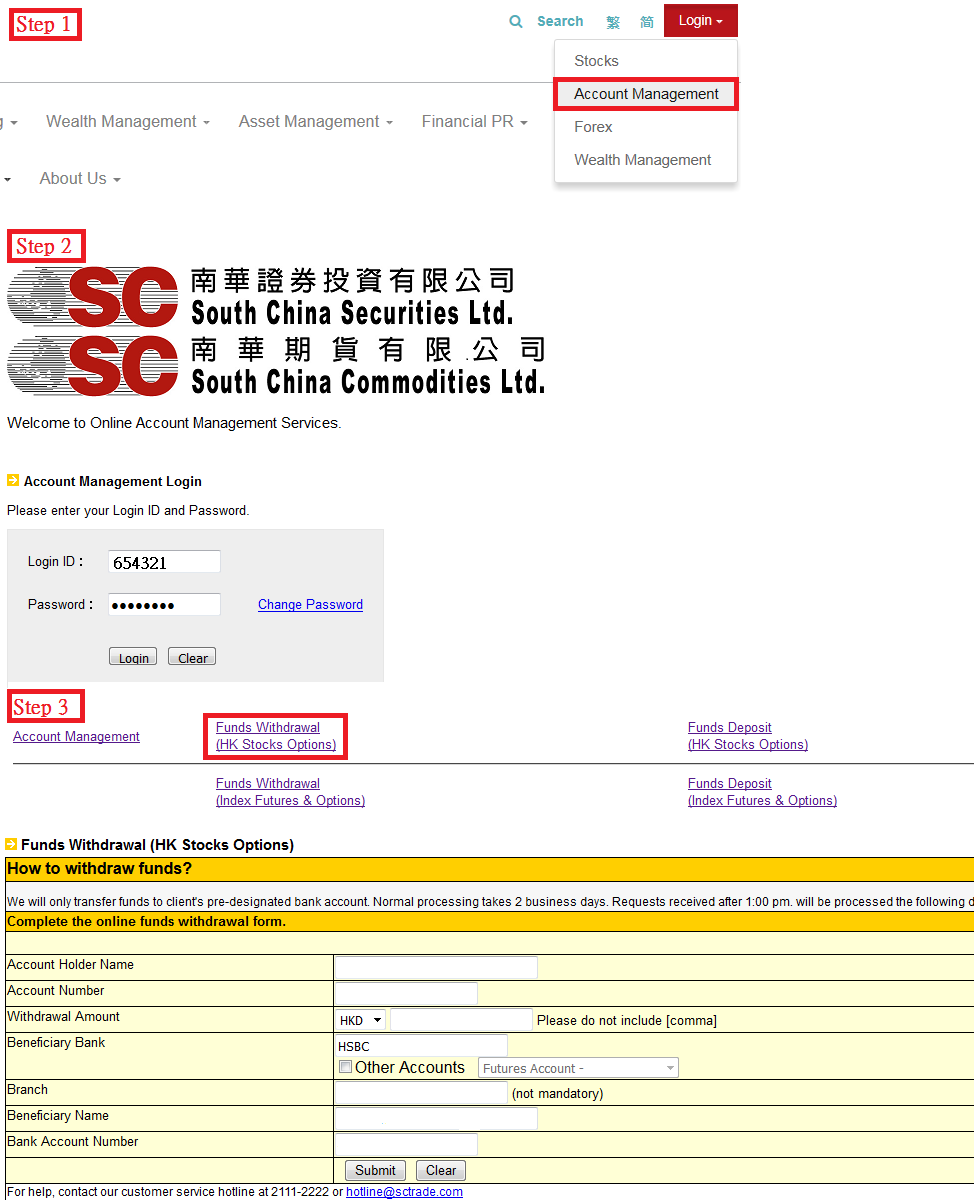Clear the funds withdrawal form
Screen dimensions: 974x1200
pos(441,1170)
